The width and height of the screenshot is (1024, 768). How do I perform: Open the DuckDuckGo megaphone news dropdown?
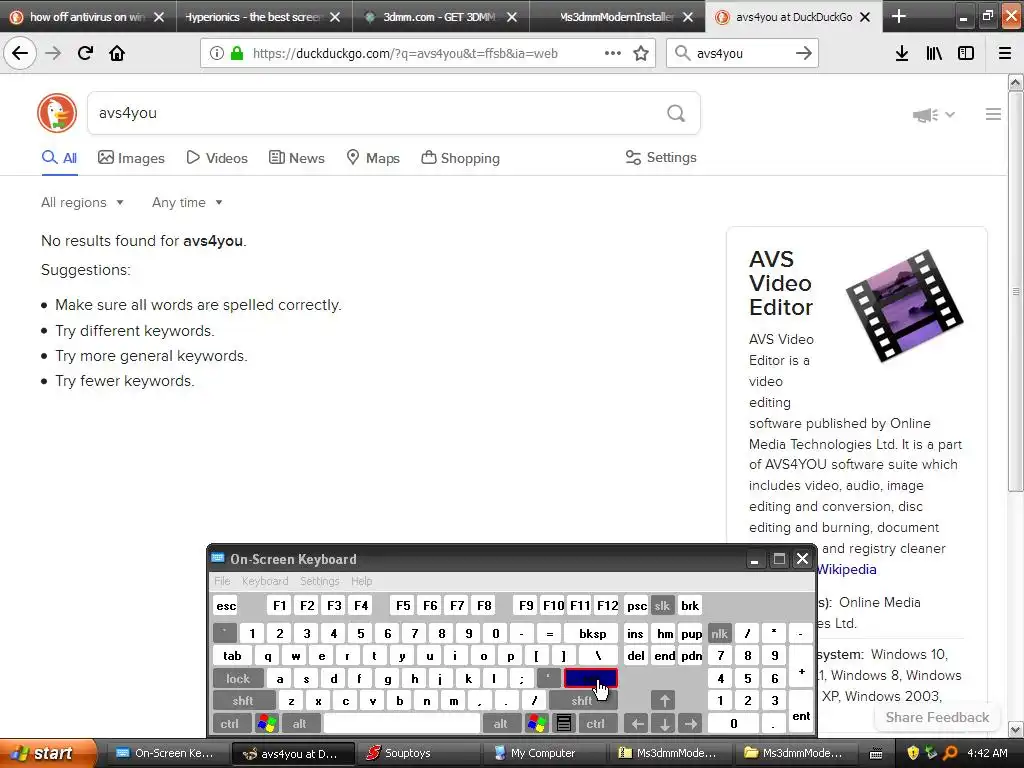(x=933, y=115)
